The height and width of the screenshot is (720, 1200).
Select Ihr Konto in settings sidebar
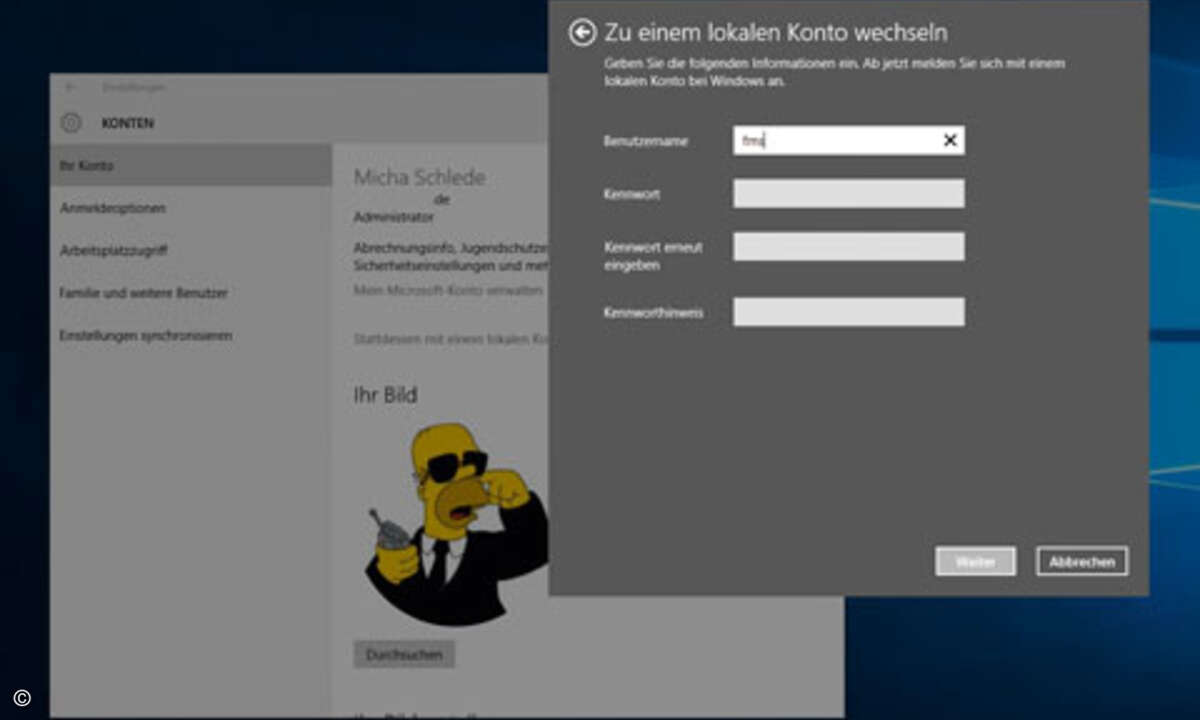click(x=190, y=165)
